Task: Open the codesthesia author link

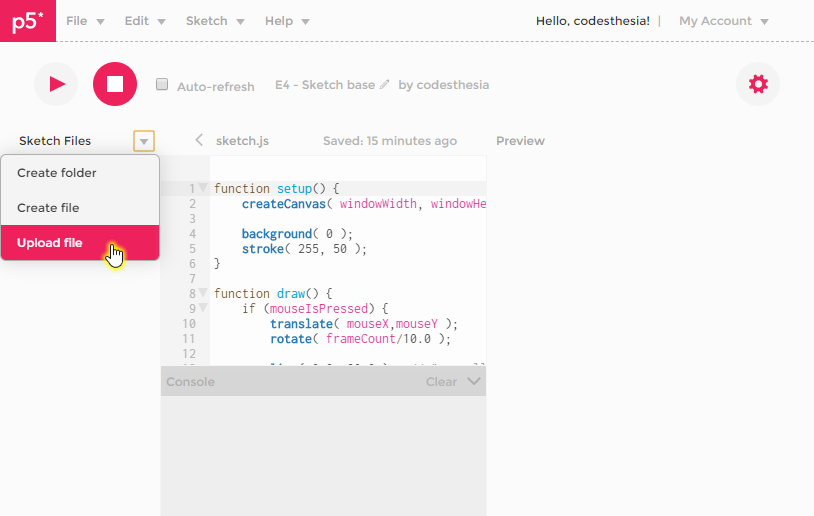Action: pyautogui.click(x=453, y=85)
